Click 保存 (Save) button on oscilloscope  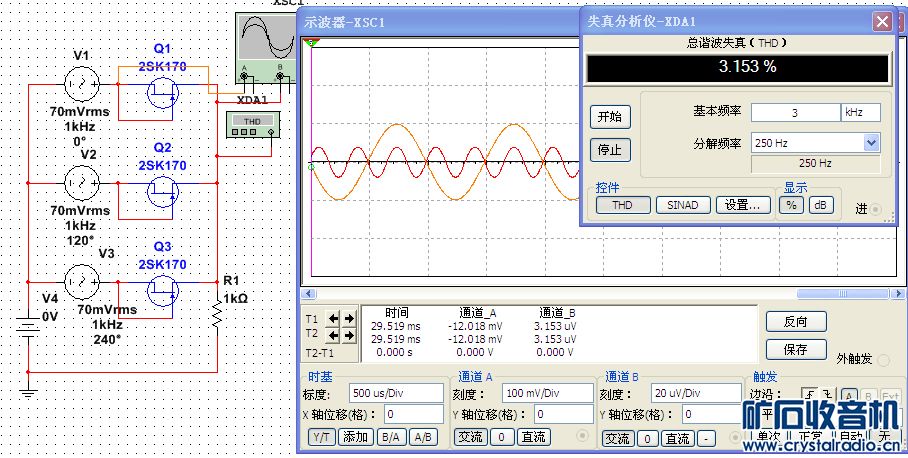point(796,350)
